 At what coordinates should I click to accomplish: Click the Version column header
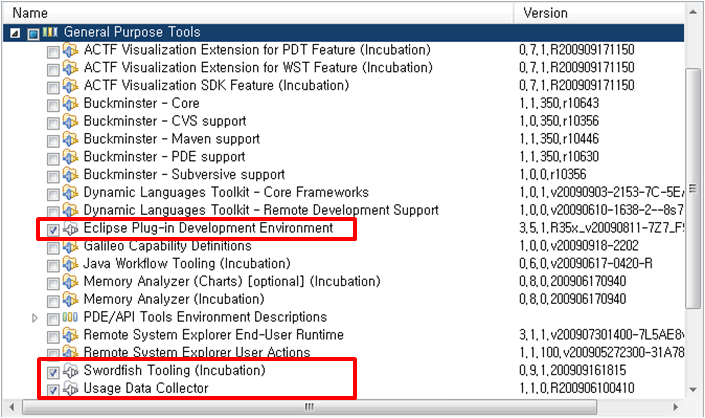[600, 13]
